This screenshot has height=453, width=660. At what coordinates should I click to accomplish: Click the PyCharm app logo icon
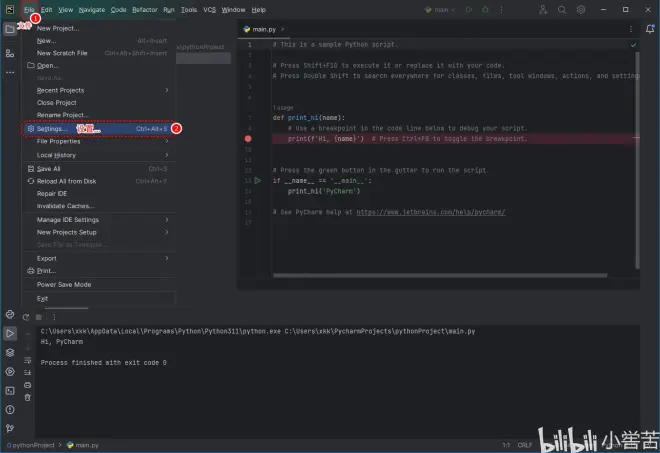click(x=10, y=10)
